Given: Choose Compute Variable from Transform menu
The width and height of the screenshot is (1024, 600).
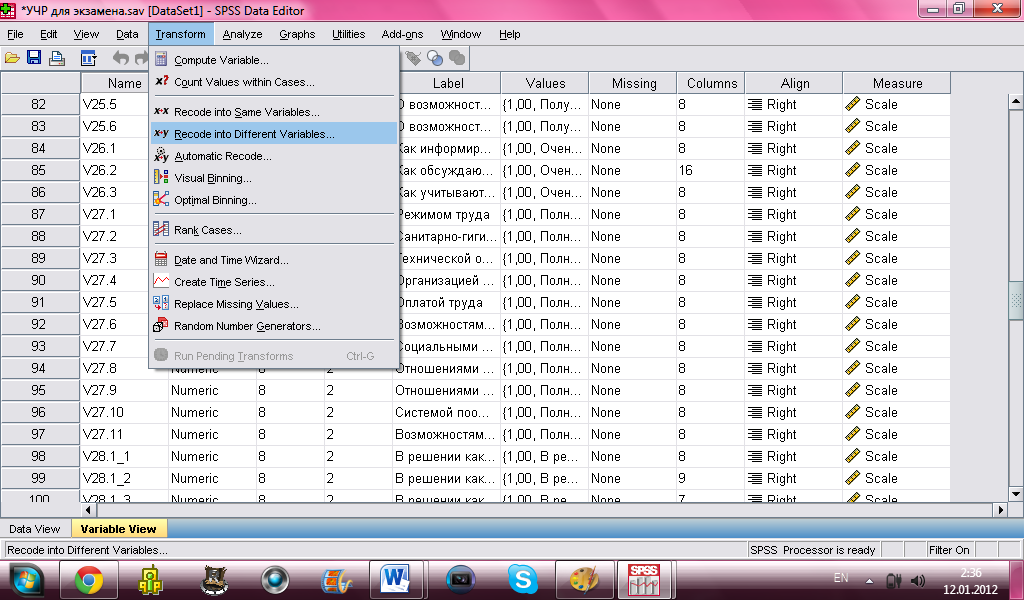Looking at the screenshot, I should click(274, 60).
